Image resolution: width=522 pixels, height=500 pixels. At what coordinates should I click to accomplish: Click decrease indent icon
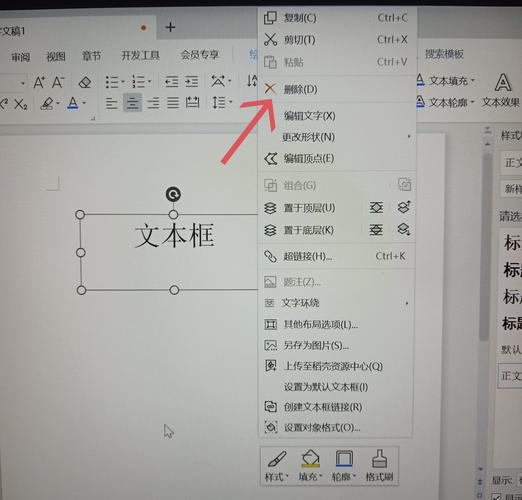point(172,81)
